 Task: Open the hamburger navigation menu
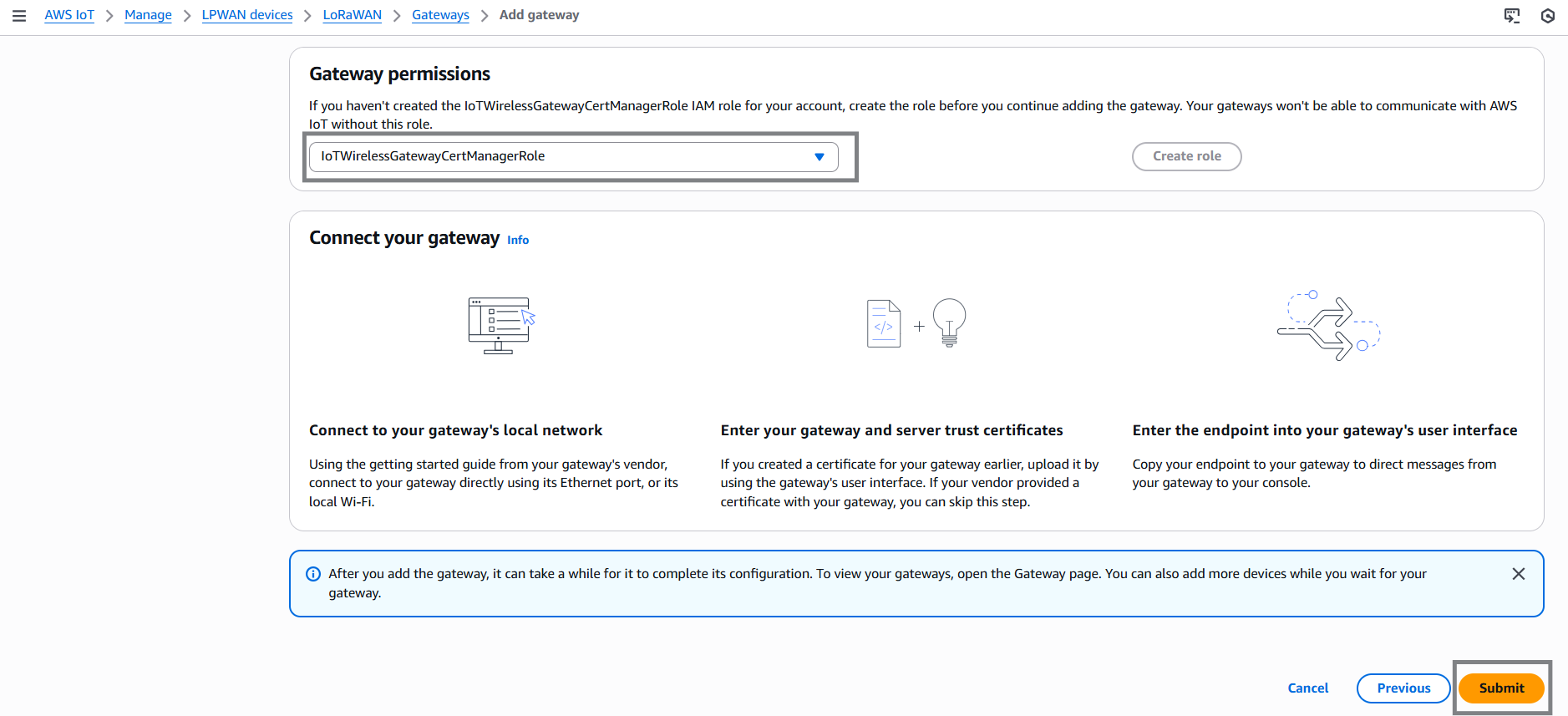19,16
